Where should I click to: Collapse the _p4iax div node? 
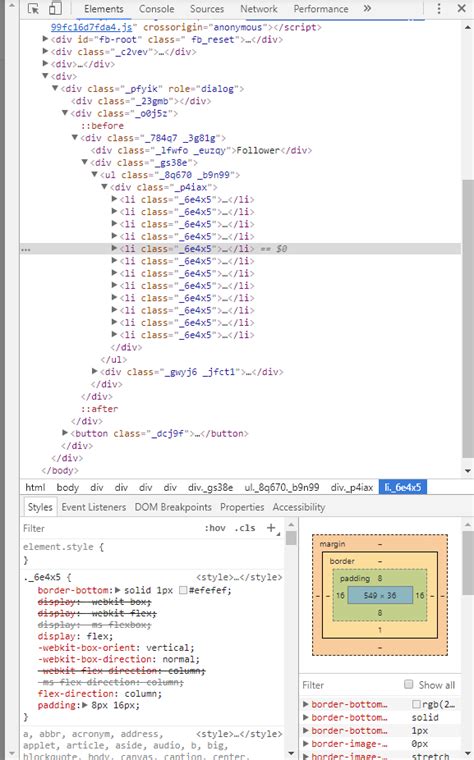105,187
